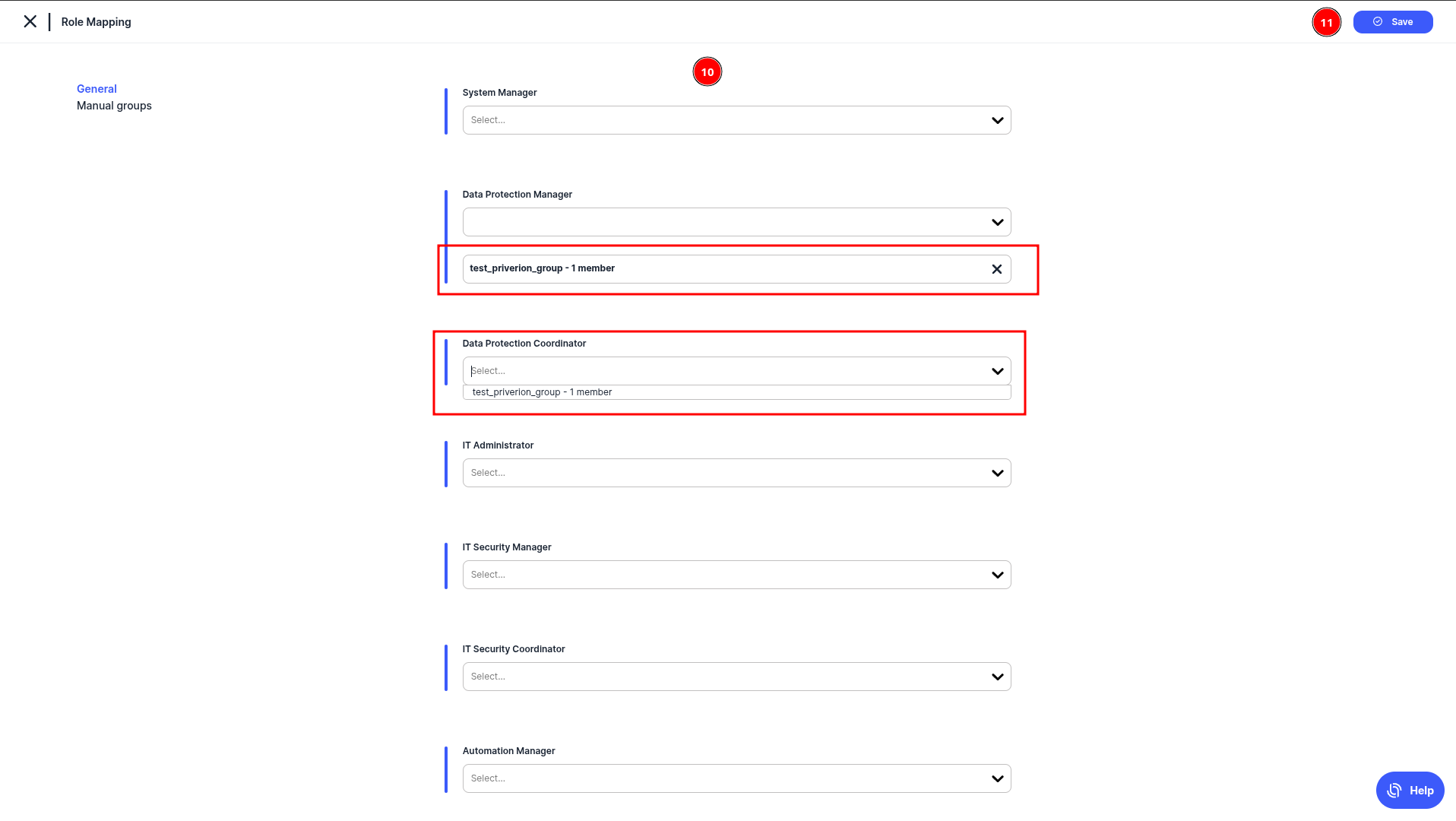Image resolution: width=1456 pixels, height=821 pixels.
Task: Click the Automation Manager chevron icon
Action: (997, 778)
